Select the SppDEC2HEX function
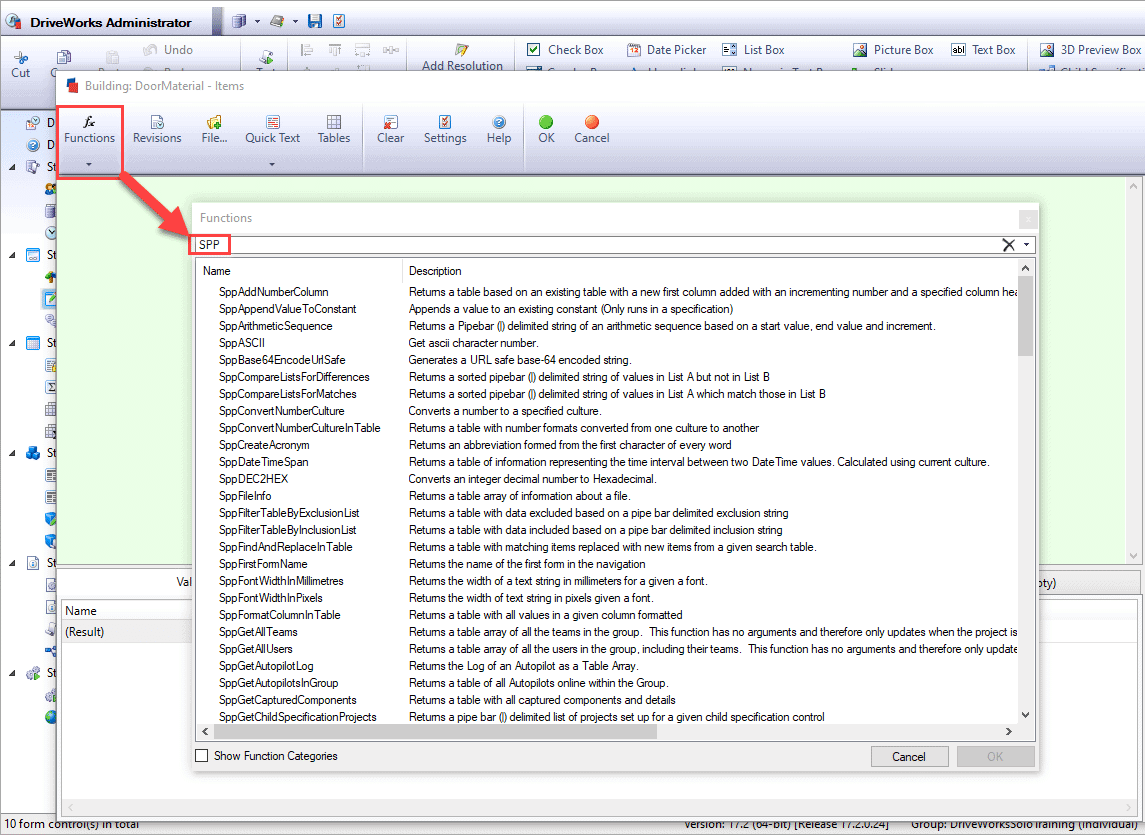The image size is (1145, 835). pyautogui.click(x=253, y=479)
